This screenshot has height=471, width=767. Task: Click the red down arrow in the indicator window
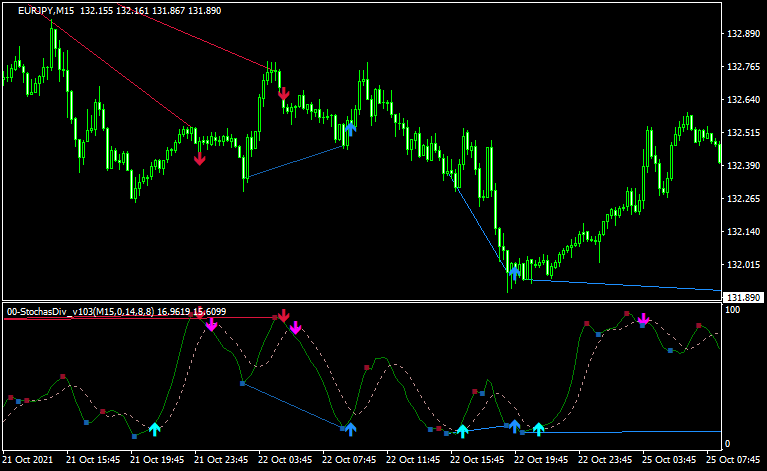pyautogui.click(x=284, y=317)
